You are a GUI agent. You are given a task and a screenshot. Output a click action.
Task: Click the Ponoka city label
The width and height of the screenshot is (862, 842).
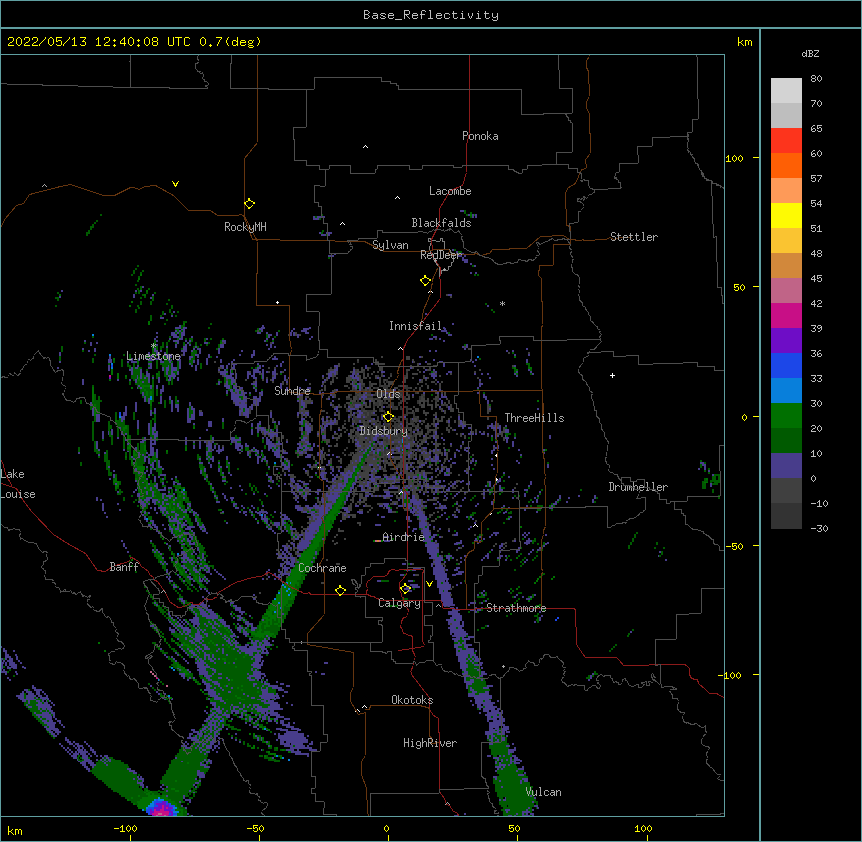pos(480,136)
